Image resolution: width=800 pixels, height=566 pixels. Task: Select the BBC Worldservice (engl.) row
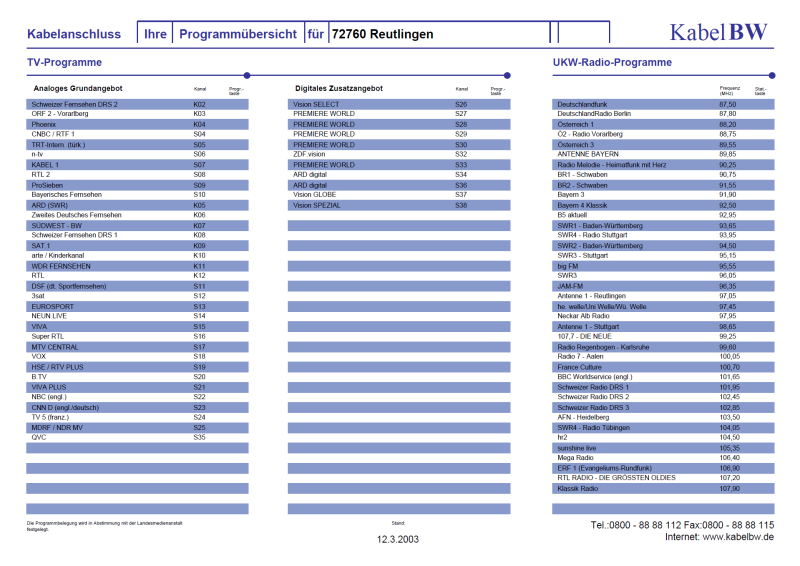[663, 377]
